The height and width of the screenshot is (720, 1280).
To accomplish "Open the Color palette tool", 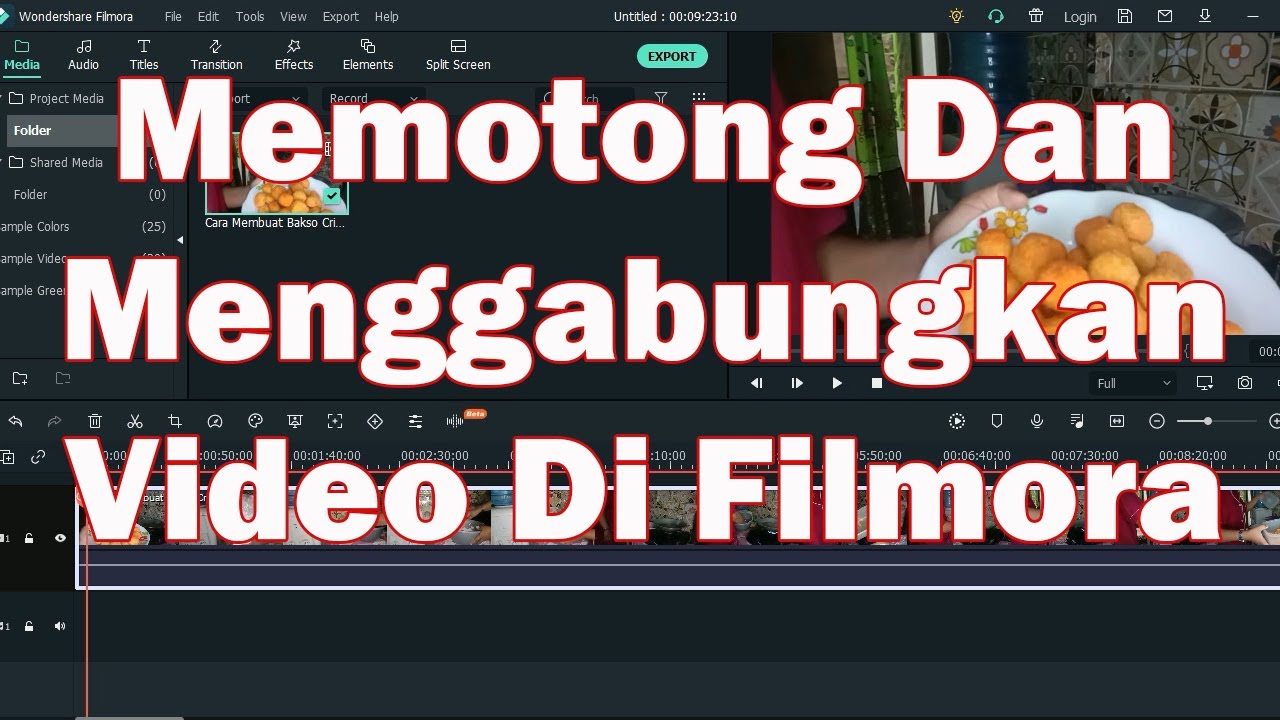I will [x=255, y=421].
